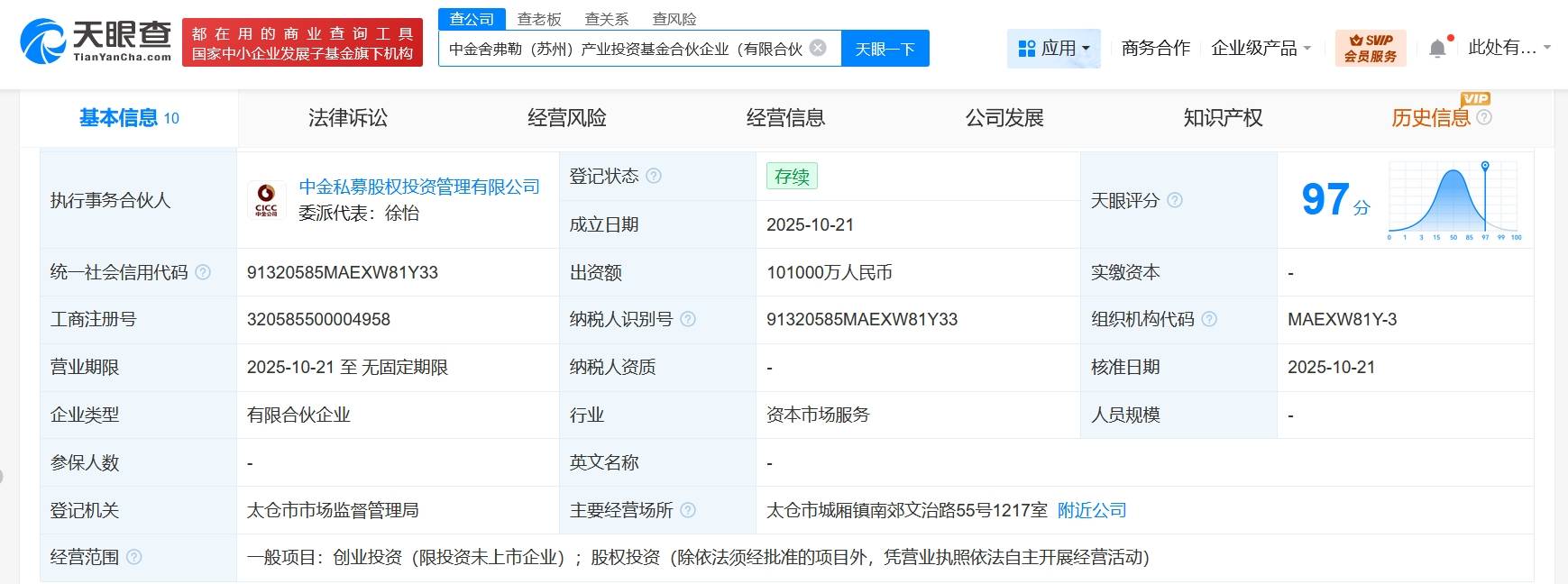Click help icon beside 经营范围
Viewport: 1568px width, 584px height.
coord(134,557)
